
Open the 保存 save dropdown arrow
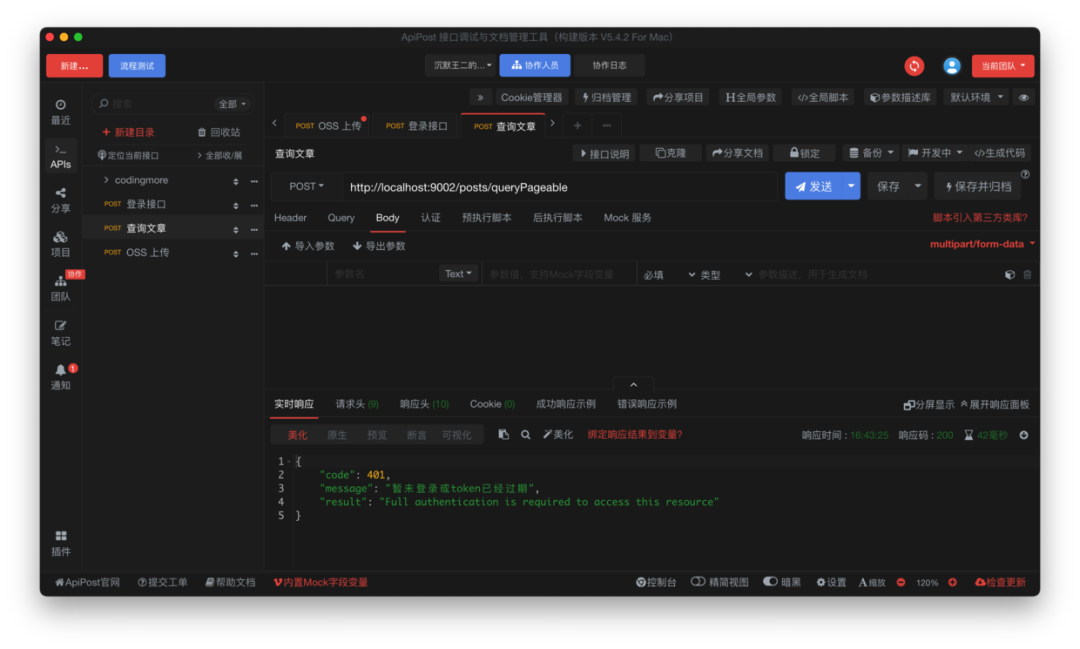tap(917, 186)
